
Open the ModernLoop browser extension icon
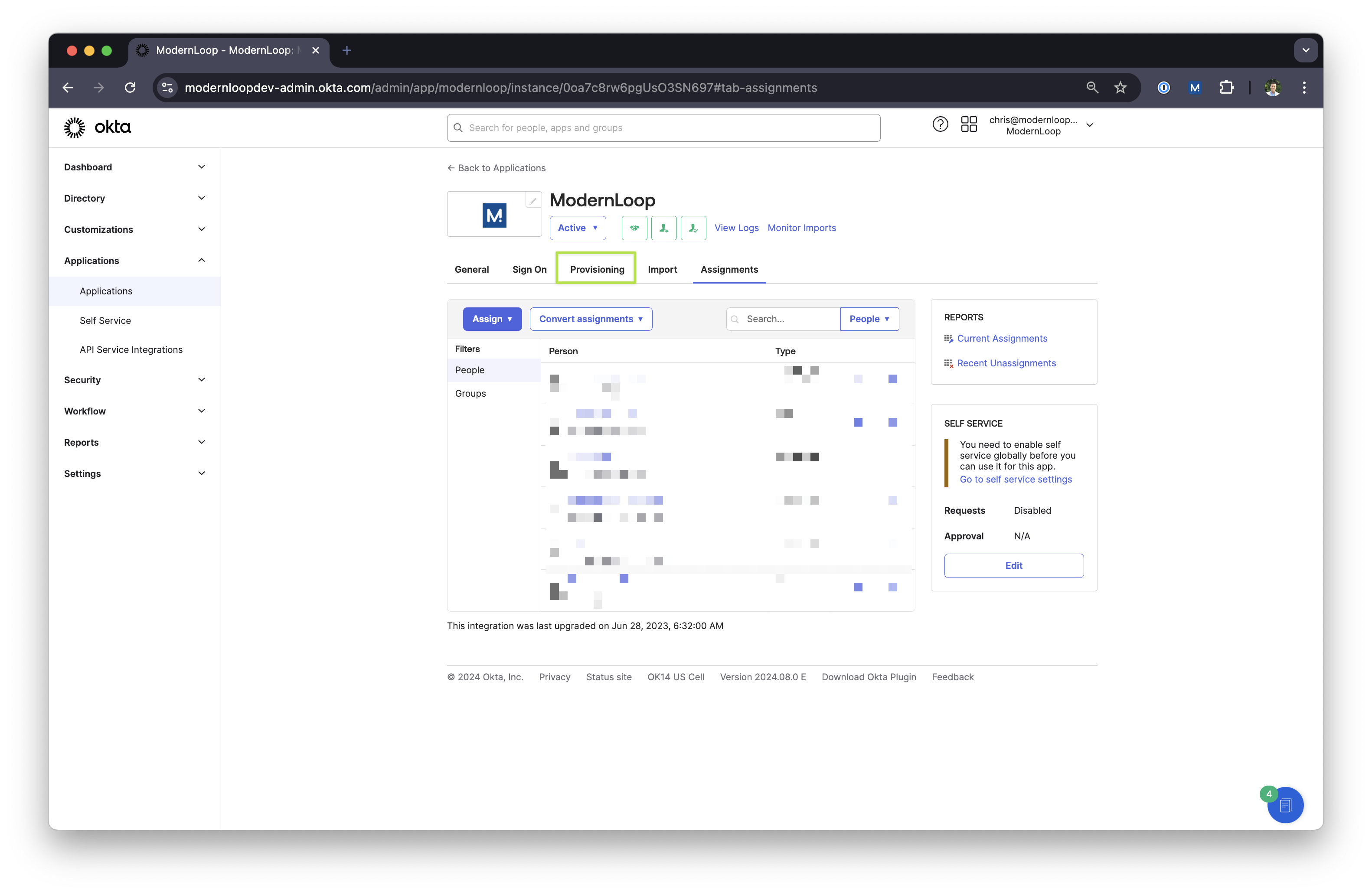[x=1195, y=88]
